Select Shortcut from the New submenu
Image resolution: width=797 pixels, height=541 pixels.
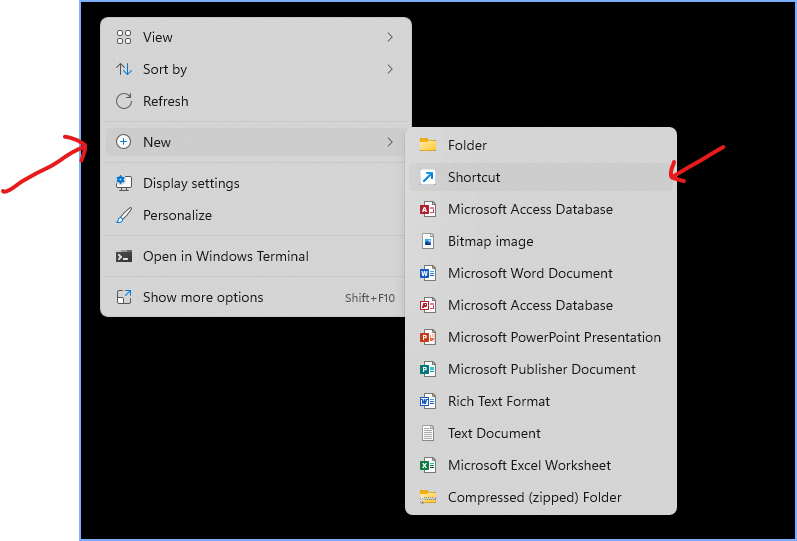[474, 177]
